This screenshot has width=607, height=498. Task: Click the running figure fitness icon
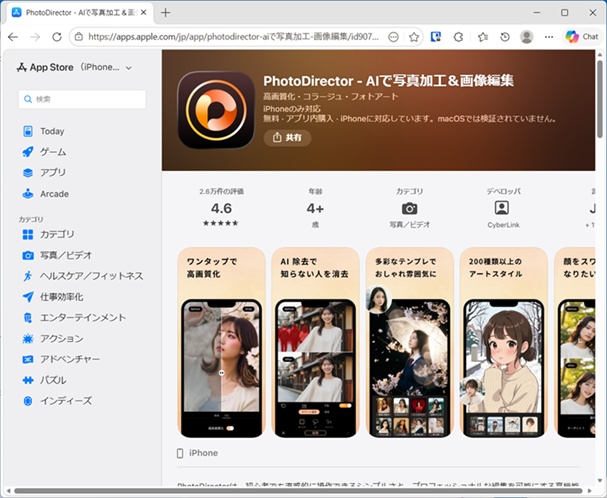click(x=28, y=276)
